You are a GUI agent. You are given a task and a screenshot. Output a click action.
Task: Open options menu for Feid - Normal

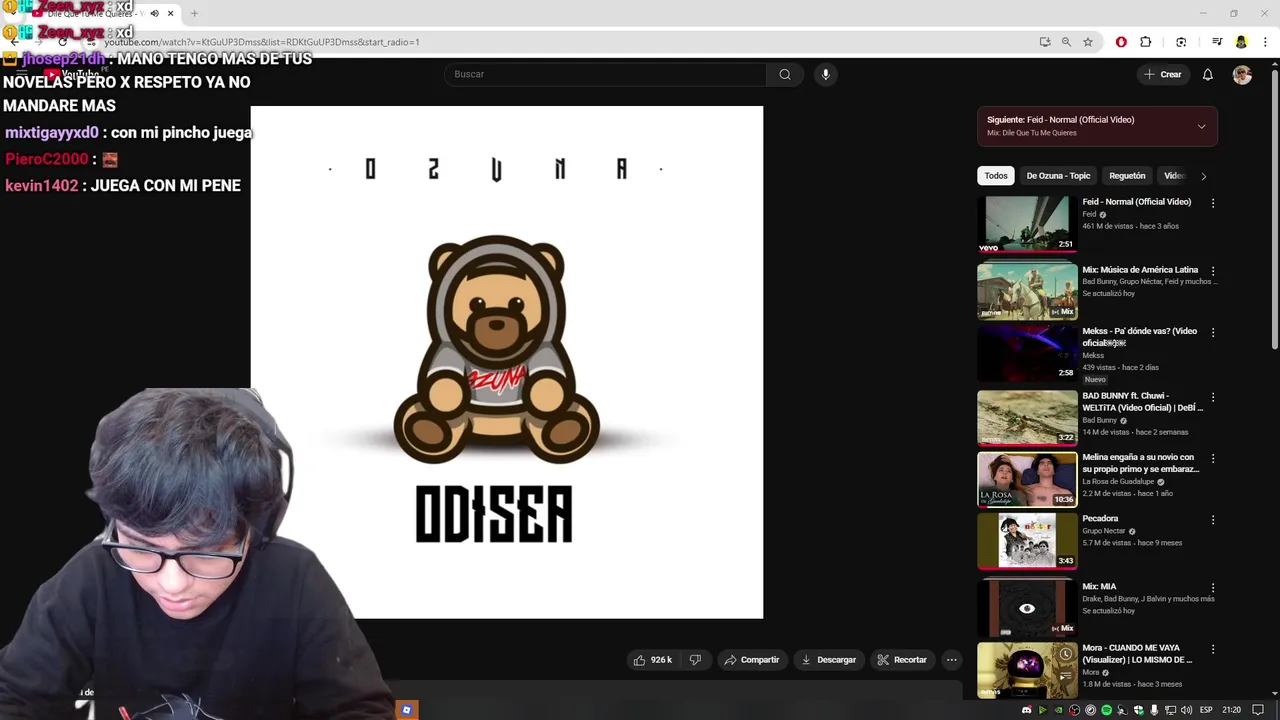pos(1213,203)
